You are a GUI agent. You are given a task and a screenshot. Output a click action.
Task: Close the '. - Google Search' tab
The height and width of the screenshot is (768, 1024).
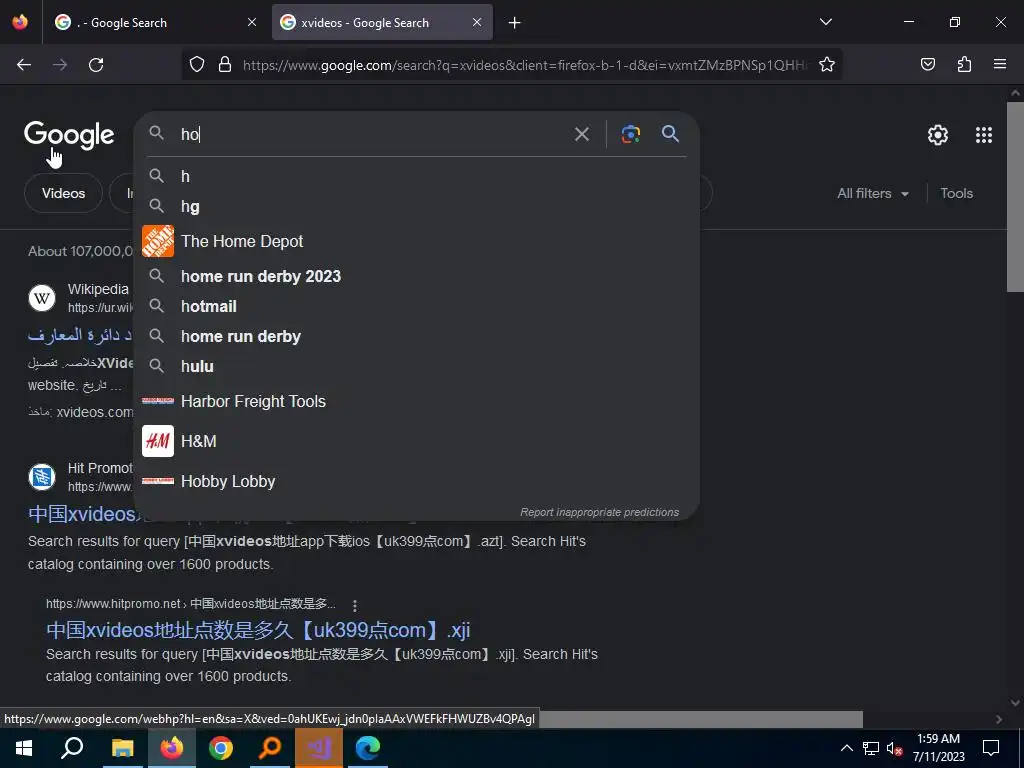[252, 23]
